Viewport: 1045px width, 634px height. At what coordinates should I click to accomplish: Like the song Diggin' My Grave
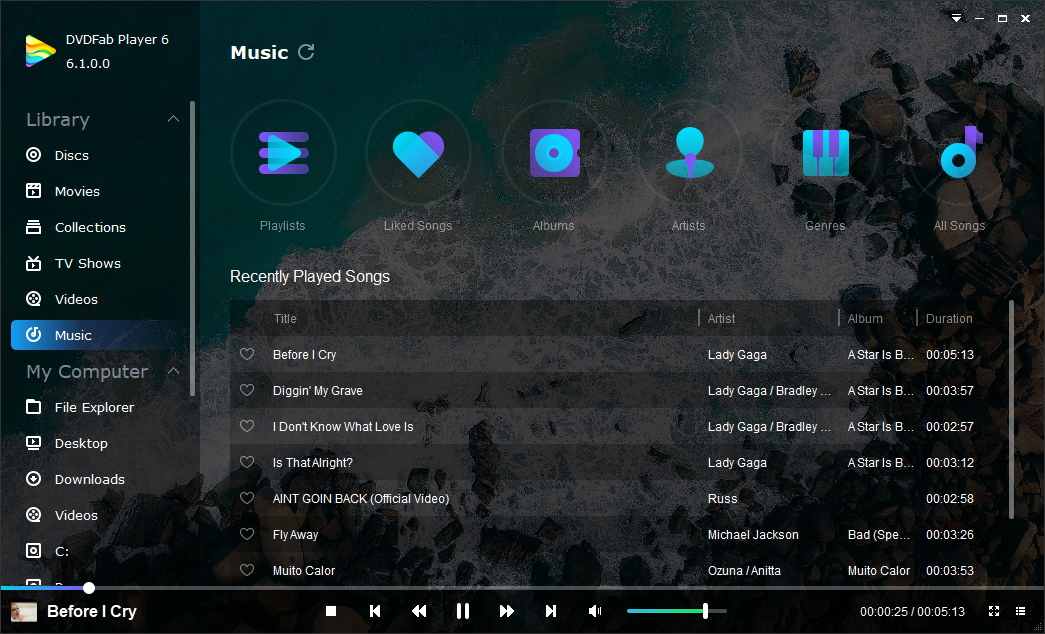click(247, 390)
